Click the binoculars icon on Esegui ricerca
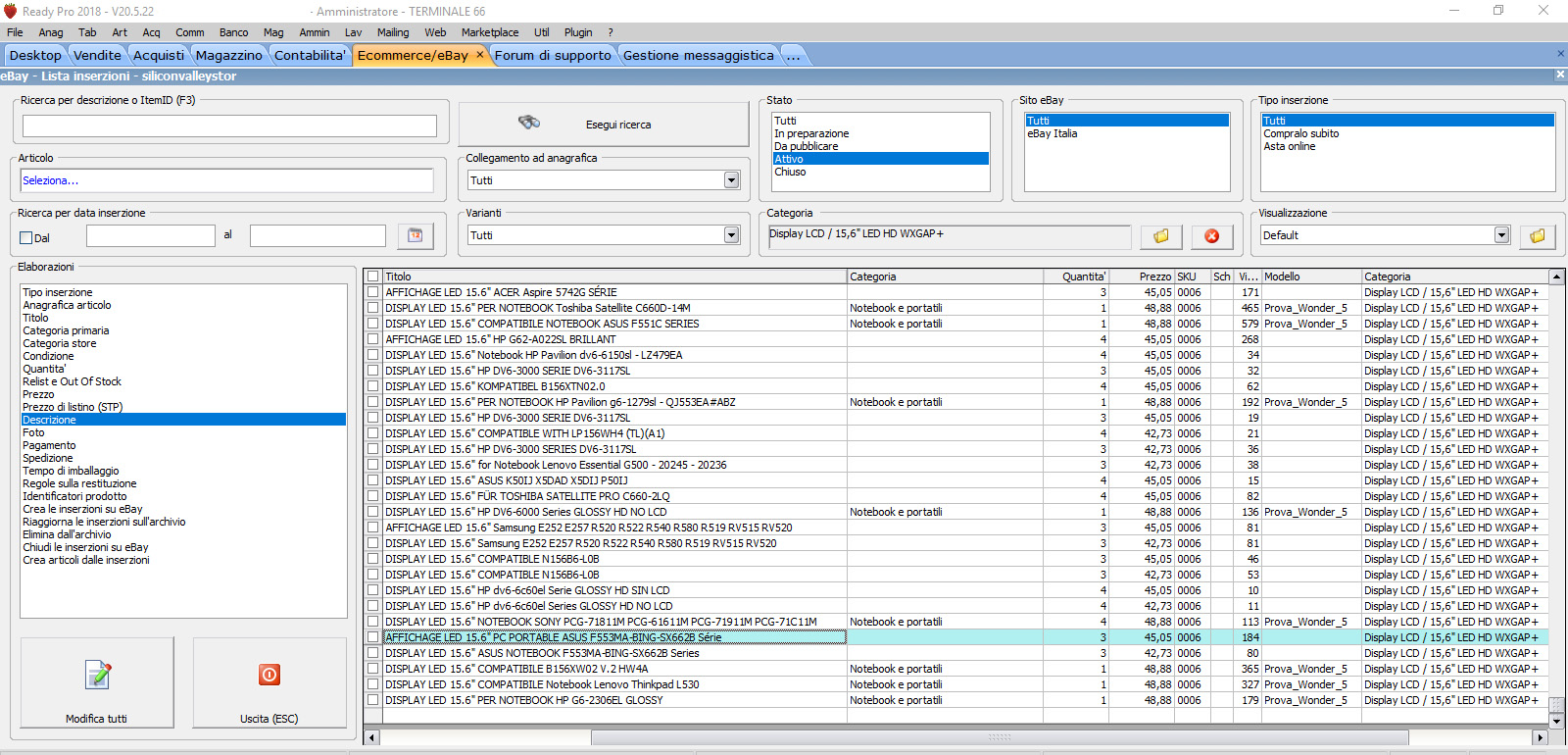 pyautogui.click(x=529, y=123)
